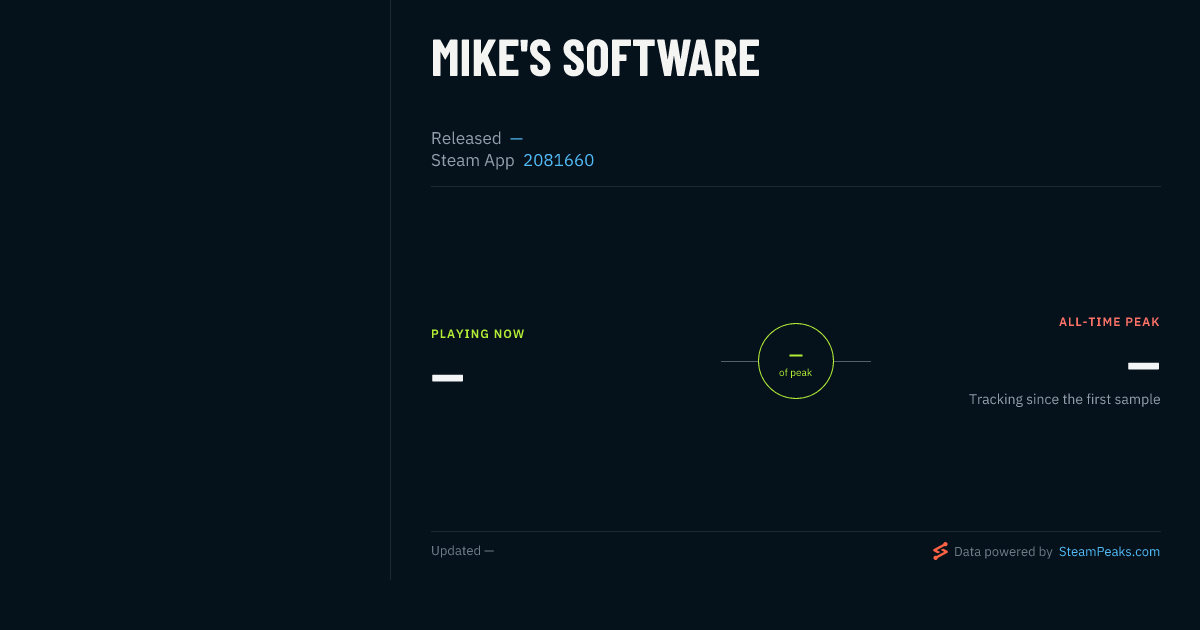Click the Released label
1200x630 pixels.
(x=466, y=138)
